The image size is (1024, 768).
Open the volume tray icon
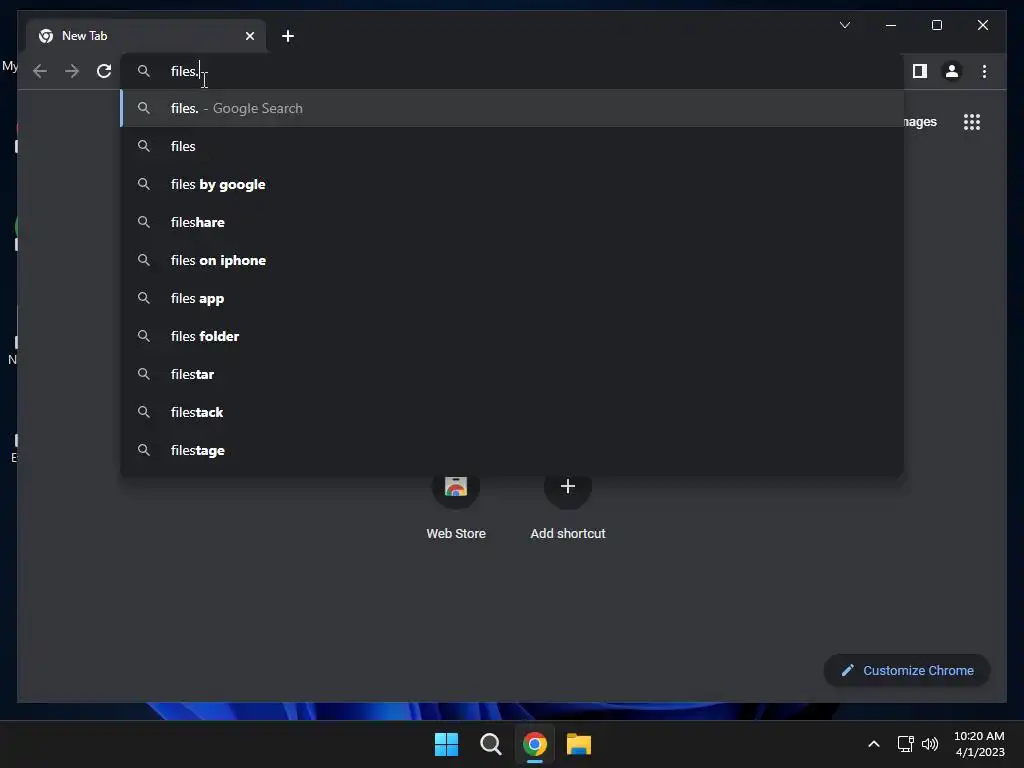930,744
